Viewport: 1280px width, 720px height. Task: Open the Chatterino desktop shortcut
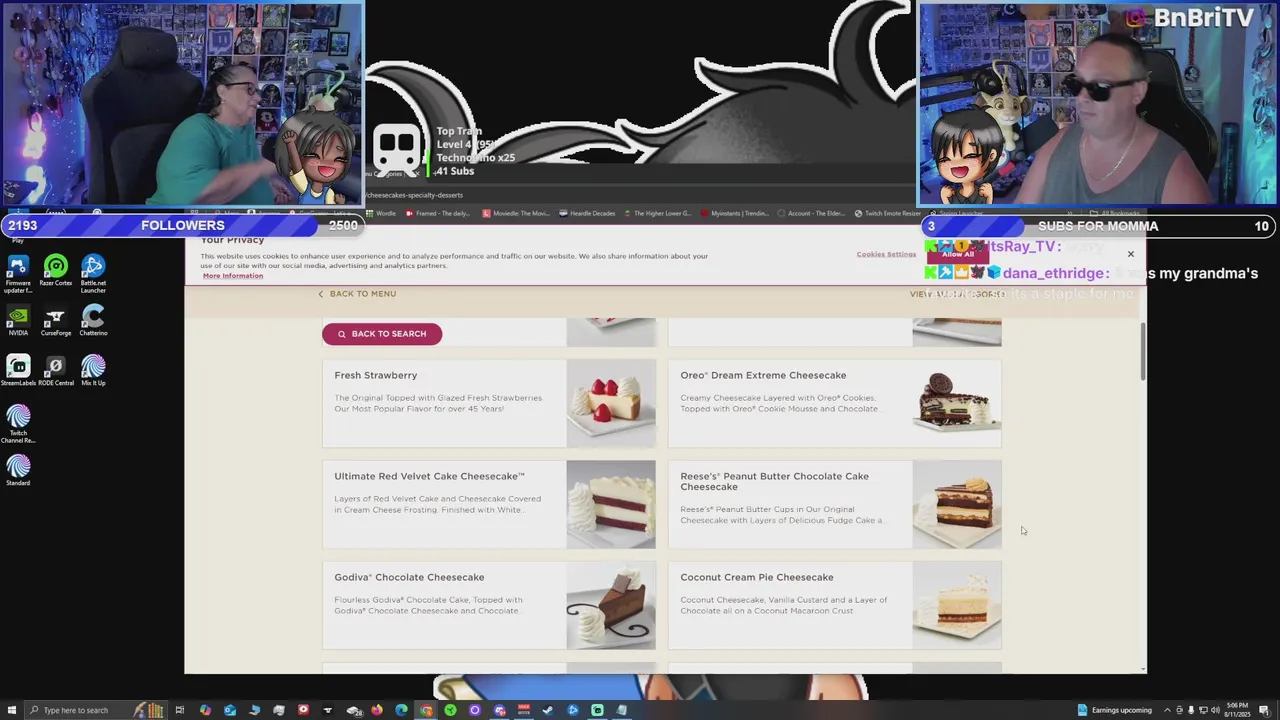pyautogui.click(x=93, y=320)
